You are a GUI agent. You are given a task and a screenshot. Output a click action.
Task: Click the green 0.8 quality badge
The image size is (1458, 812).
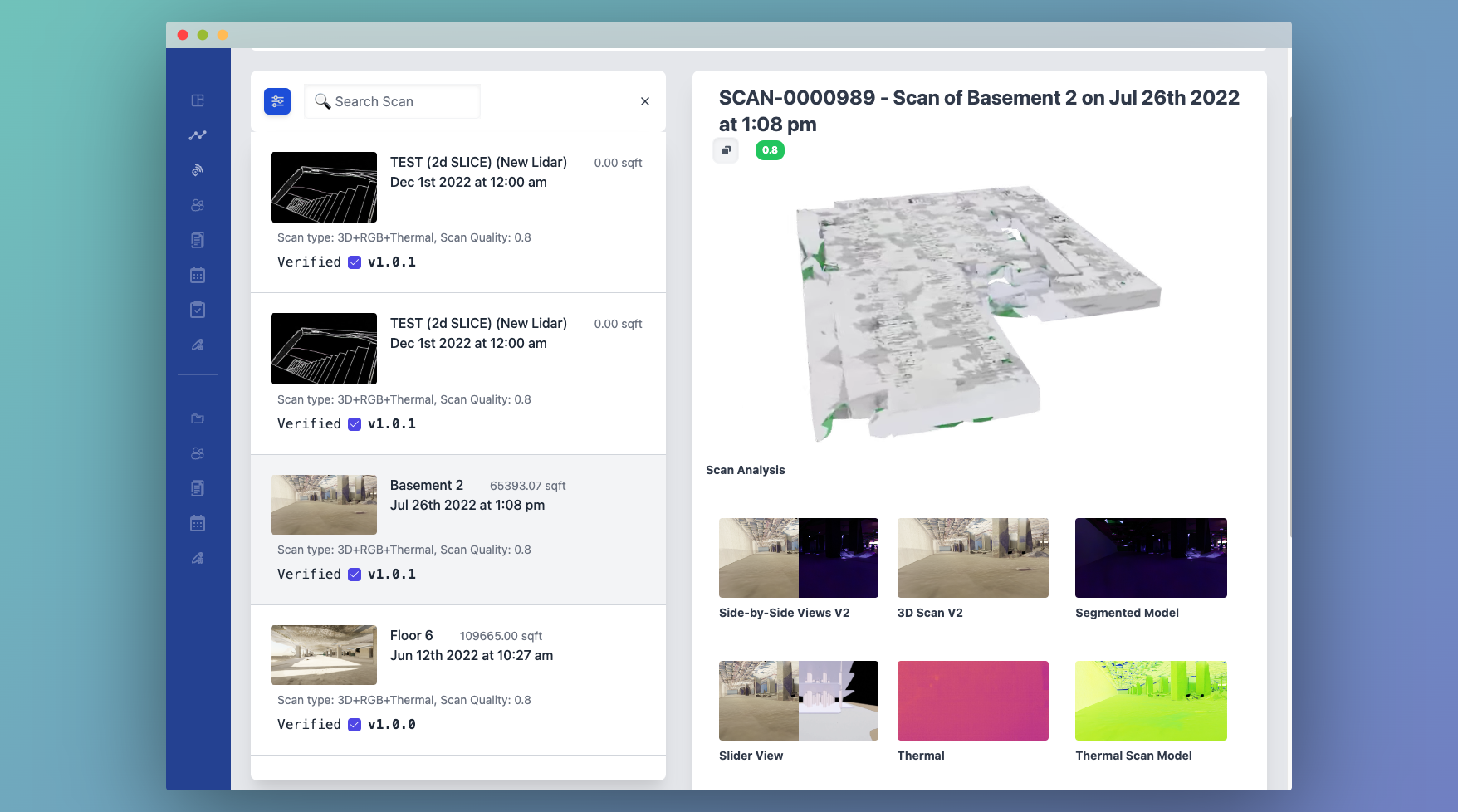point(770,150)
